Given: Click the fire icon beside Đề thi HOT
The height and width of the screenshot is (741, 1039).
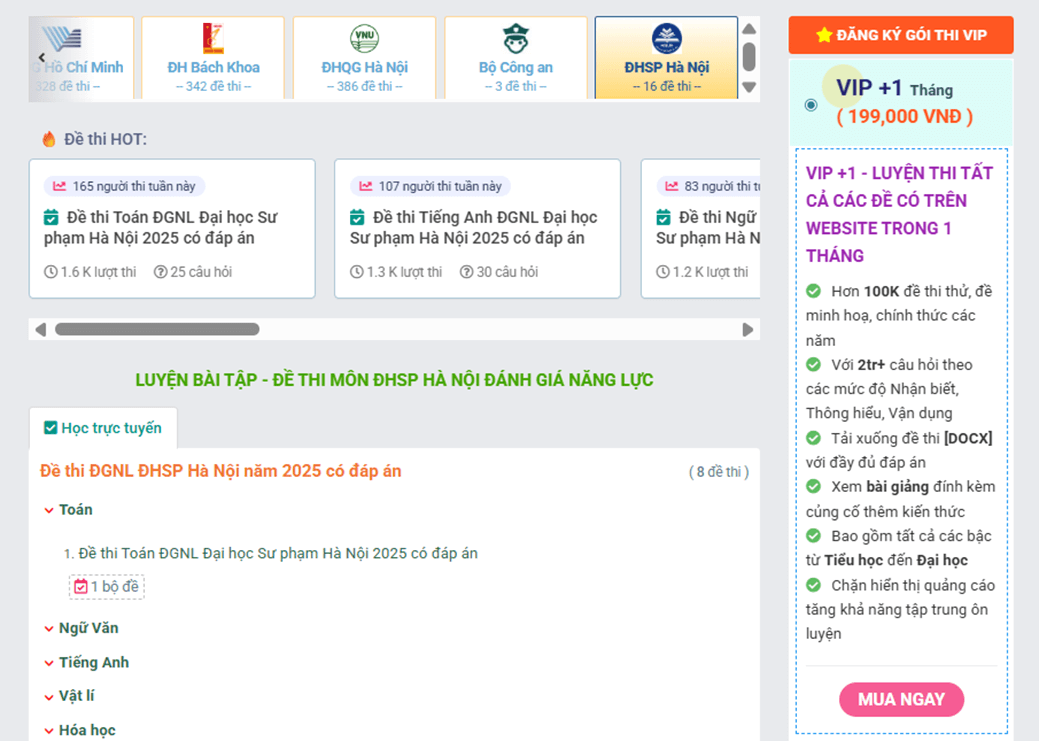Looking at the screenshot, I should (49, 139).
